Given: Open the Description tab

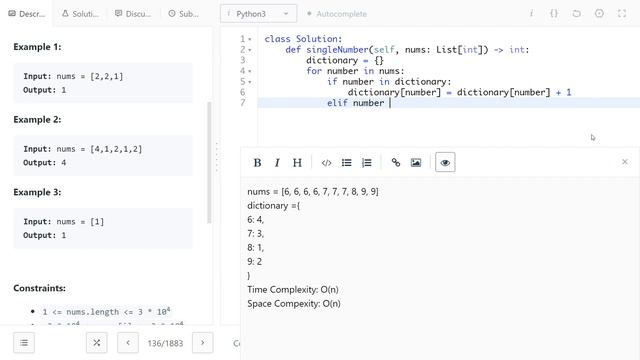Looking at the screenshot, I should click(x=26, y=14).
